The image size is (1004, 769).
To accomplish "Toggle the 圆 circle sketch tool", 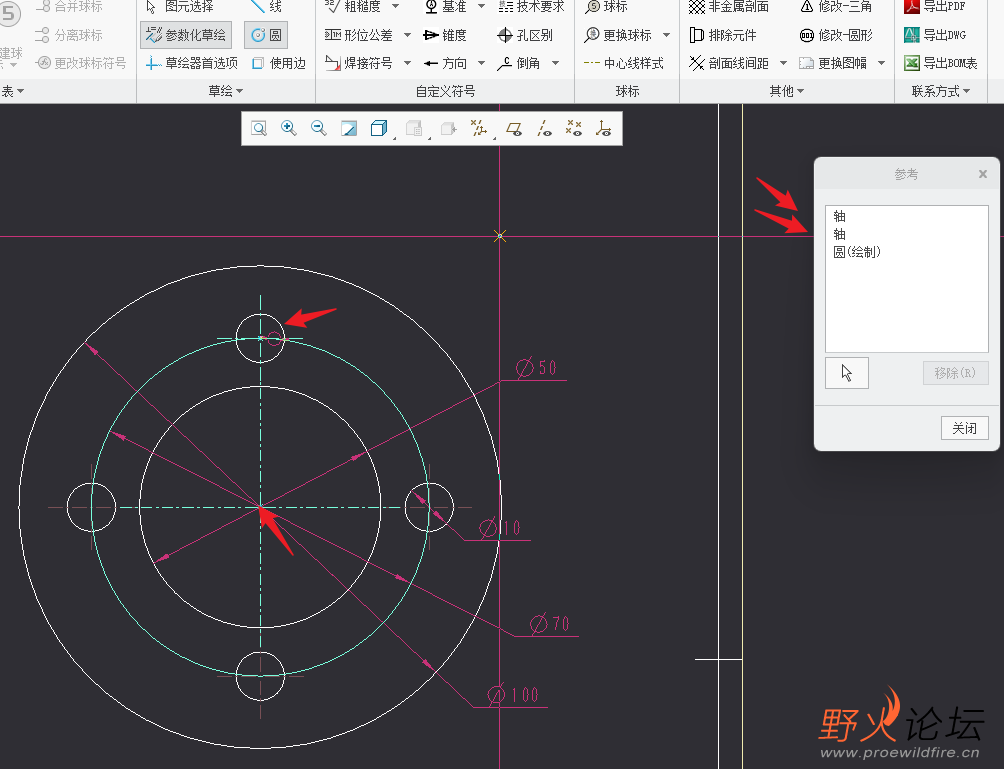I will [x=266, y=35].
